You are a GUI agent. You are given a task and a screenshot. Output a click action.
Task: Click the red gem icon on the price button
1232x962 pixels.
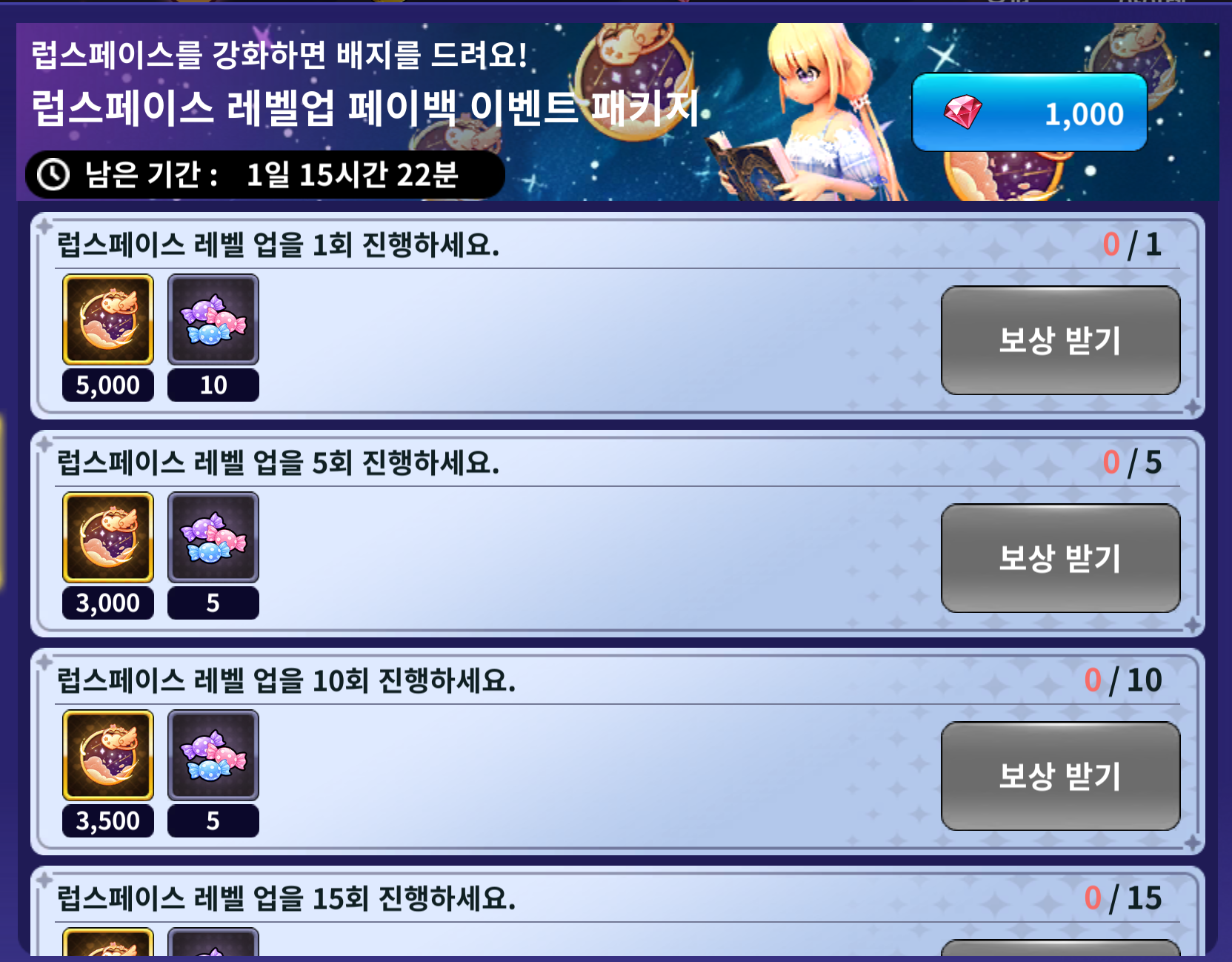click(x=962, y=113)
